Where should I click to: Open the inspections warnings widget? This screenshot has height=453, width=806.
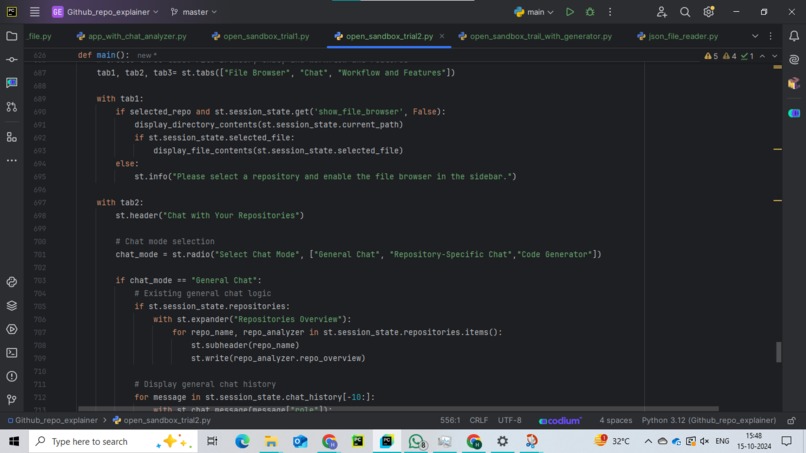click(x=729, y=56)
